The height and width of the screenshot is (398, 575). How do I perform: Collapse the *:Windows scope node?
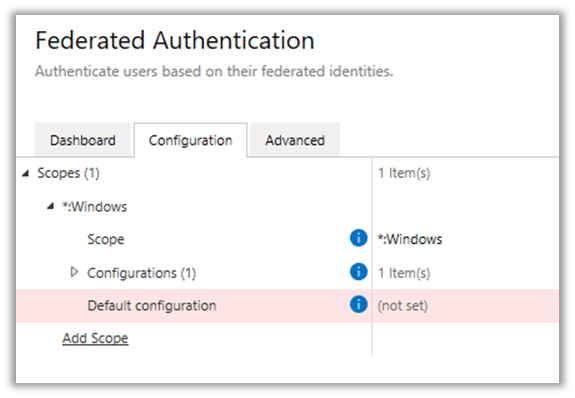(x=51, y=207)
